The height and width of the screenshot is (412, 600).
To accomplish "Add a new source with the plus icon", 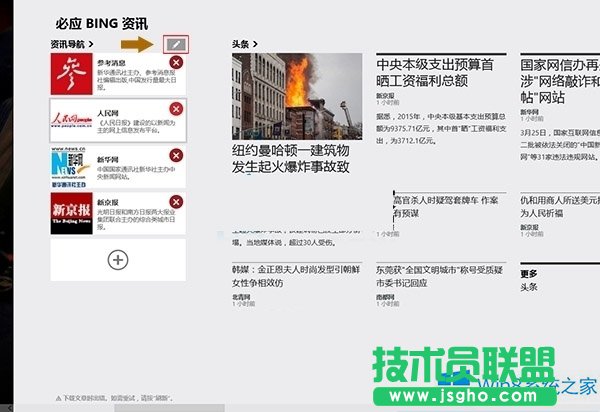I will [x=118, y=260].
